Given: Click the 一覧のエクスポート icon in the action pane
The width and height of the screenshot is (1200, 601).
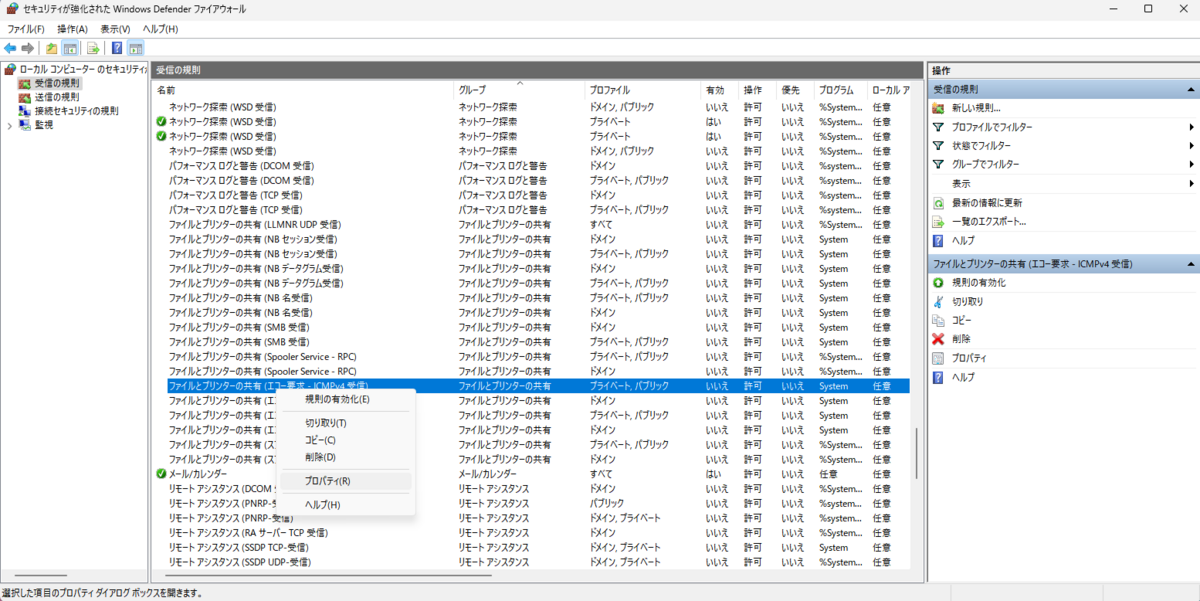Looking at the screenshot, I should (x=938, y=222).
